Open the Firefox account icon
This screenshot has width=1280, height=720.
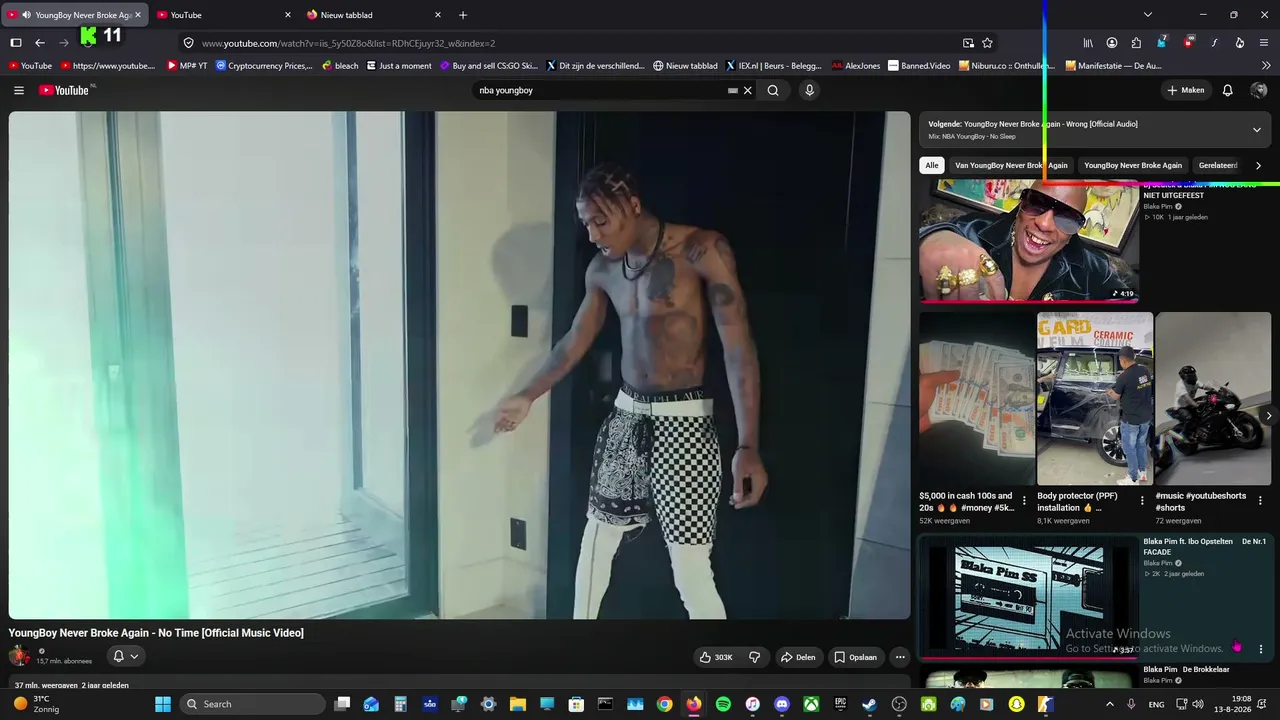pyautogui.click(x=1112, y=43)
